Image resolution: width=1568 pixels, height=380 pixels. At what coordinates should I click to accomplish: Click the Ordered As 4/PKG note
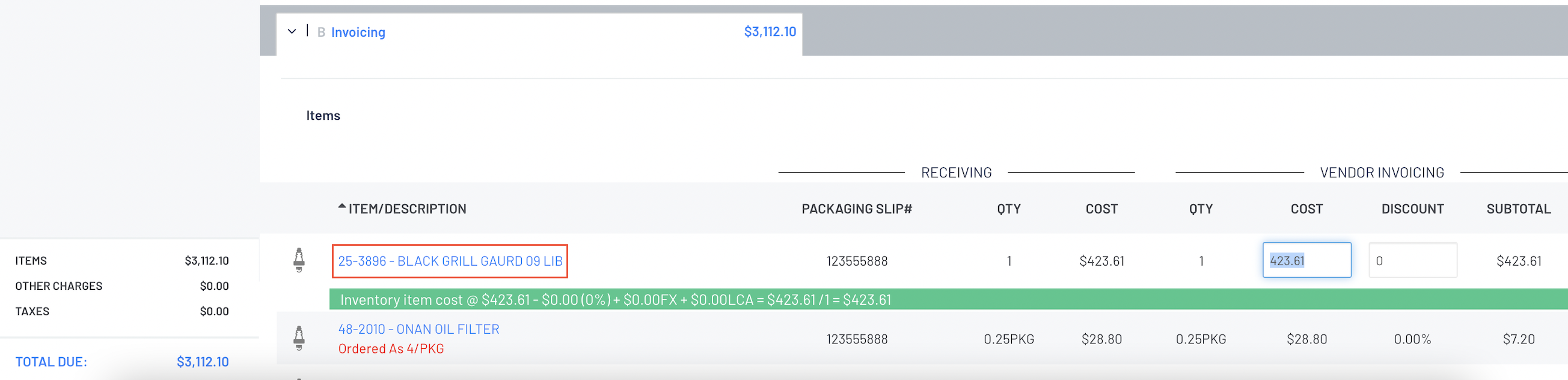pos(391,349)
